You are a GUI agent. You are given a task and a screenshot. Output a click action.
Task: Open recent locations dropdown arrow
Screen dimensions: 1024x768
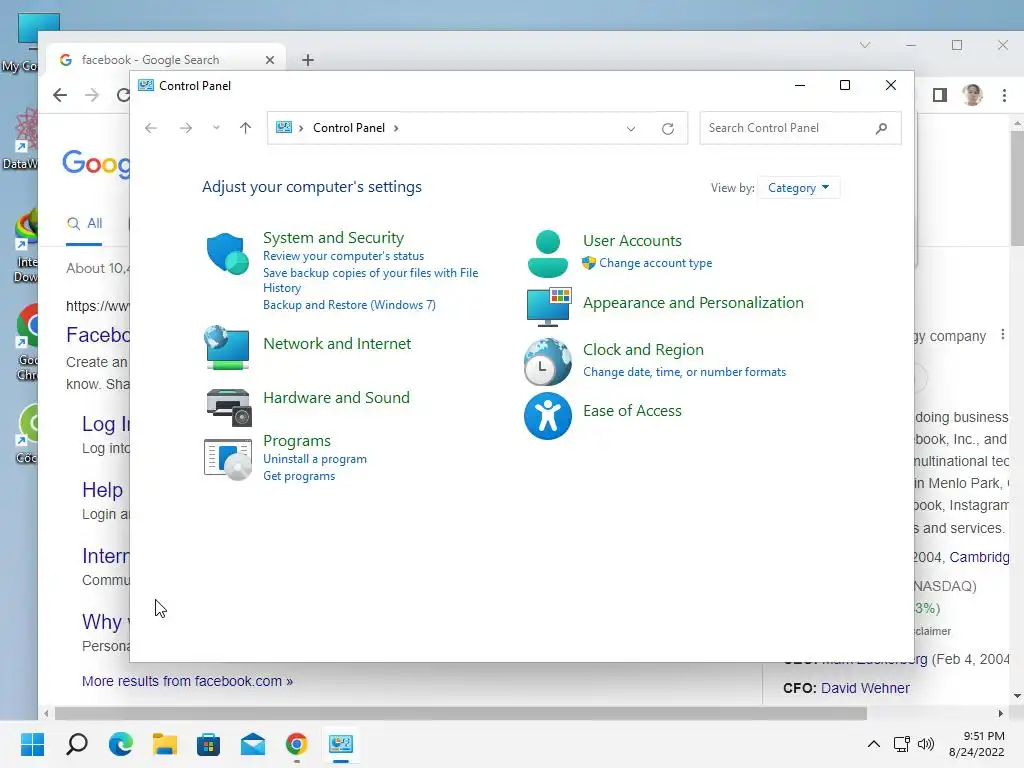(216, 128)
